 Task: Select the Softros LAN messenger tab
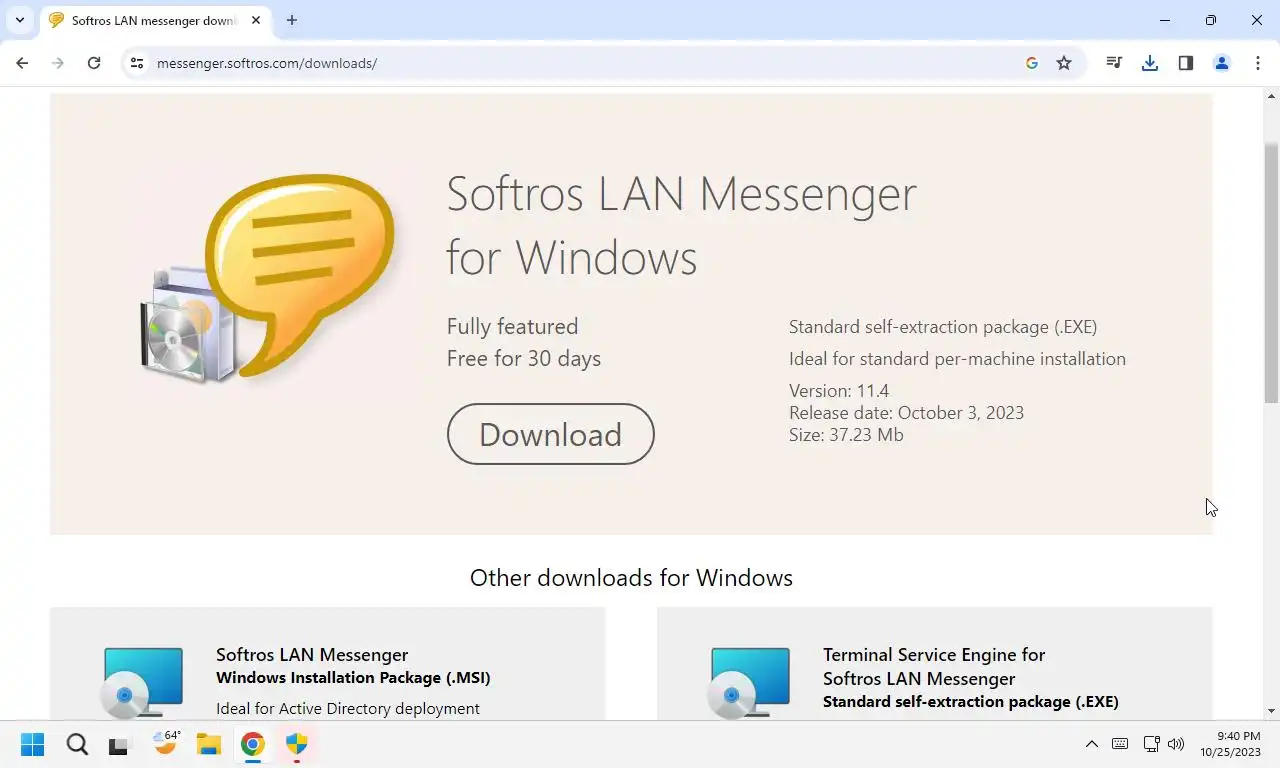(x=154, y=21)
